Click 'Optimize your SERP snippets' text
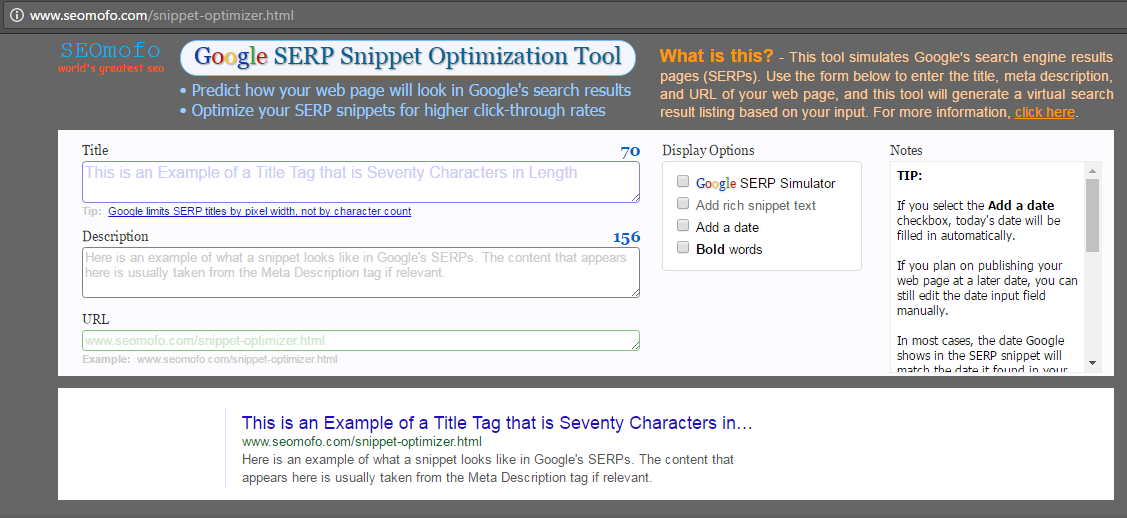Viewport: 1127px width, 518px height. click(x=398, y=111)
